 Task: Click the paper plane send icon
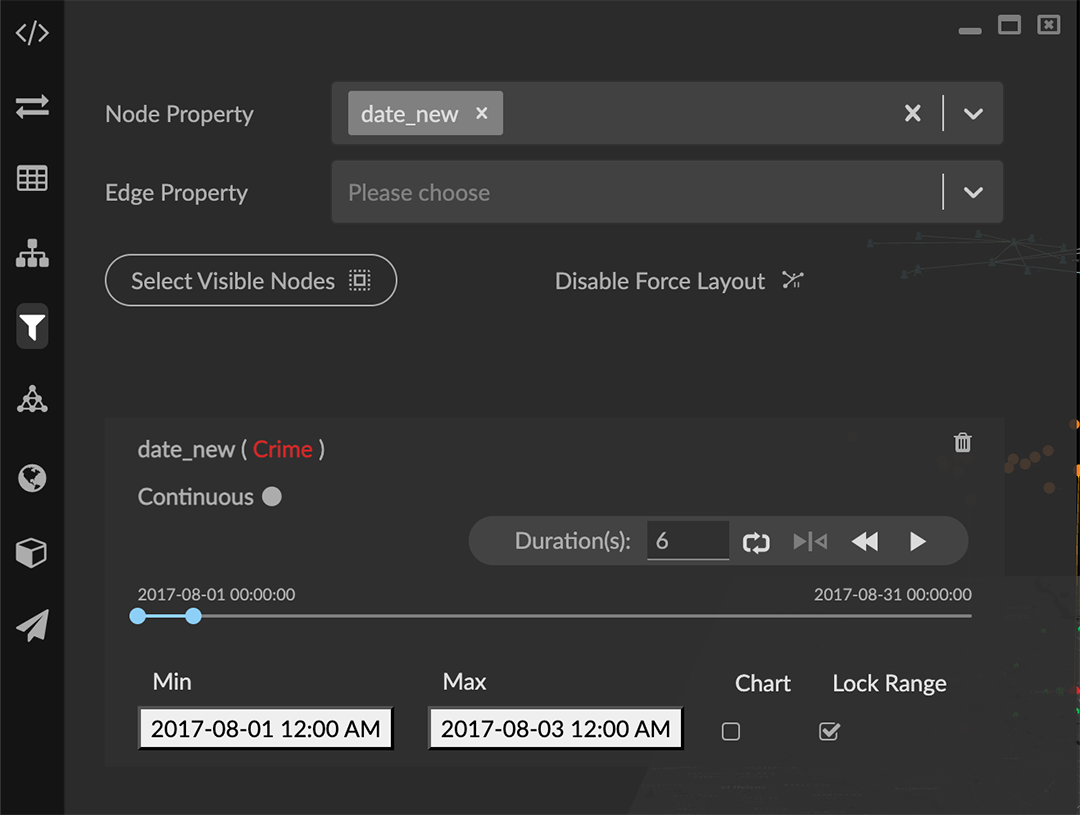(x=31, y=625)
